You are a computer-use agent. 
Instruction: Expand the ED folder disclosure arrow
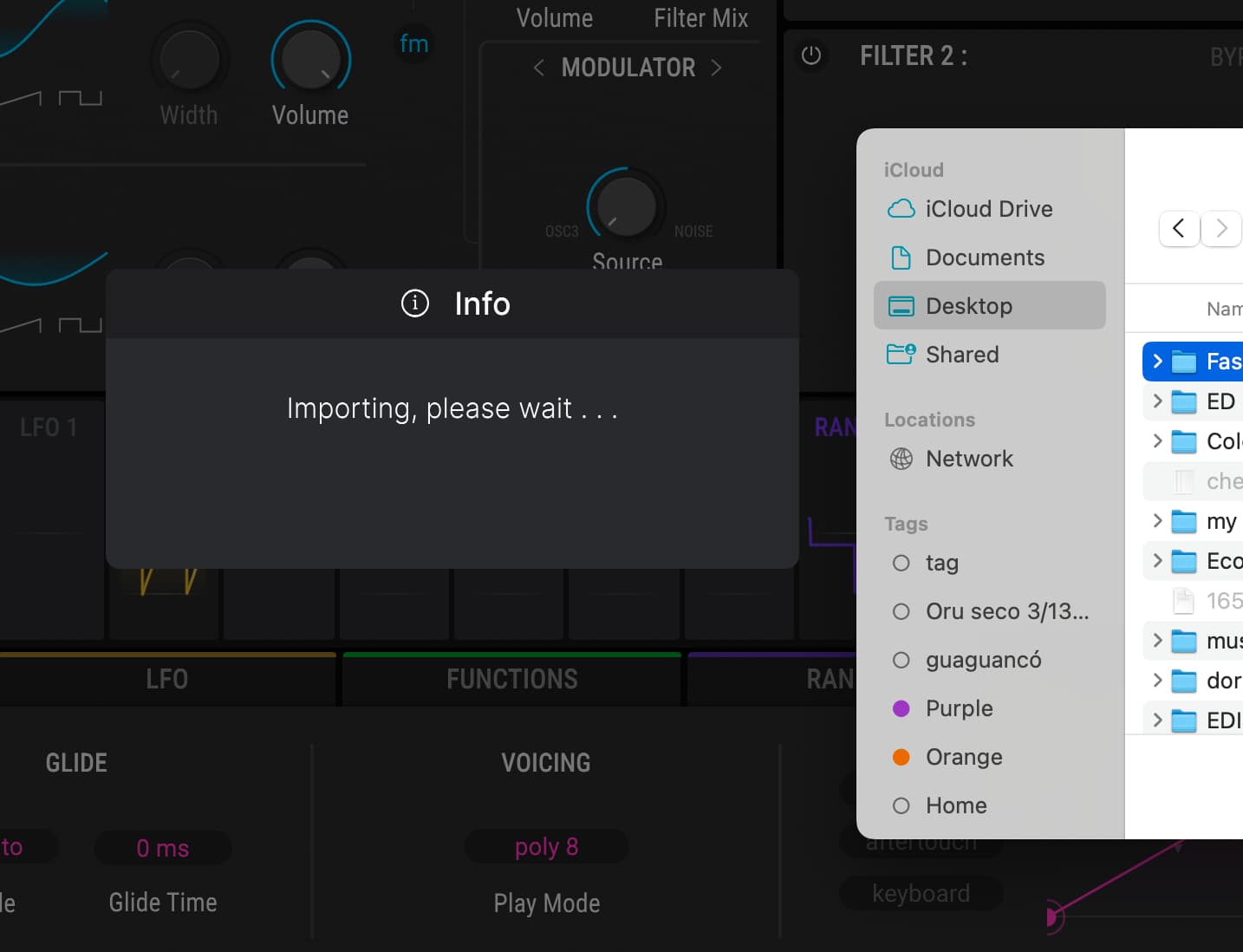[x=1157, y=401]
